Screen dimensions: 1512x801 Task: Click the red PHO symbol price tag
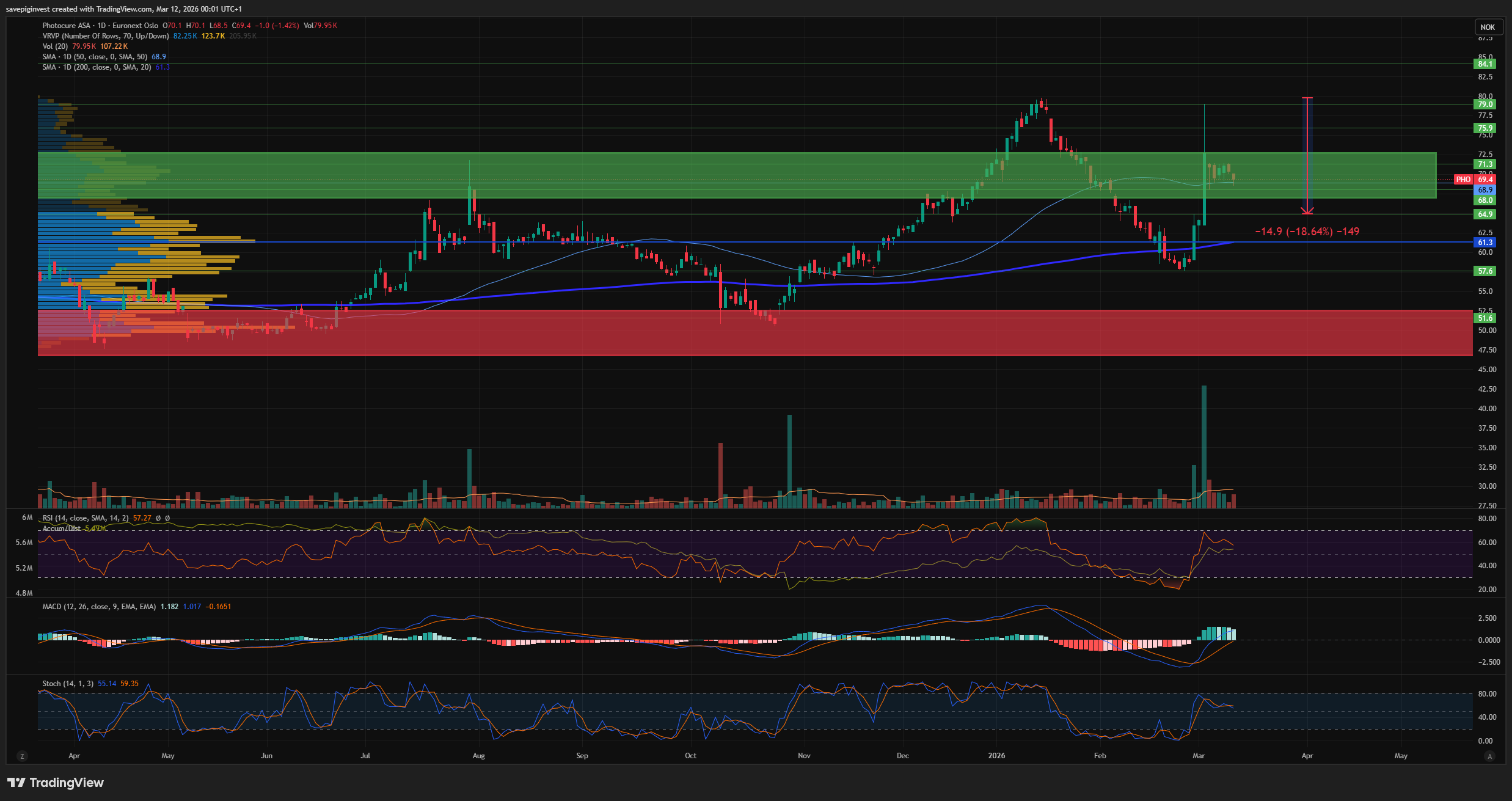point(1463,180)
